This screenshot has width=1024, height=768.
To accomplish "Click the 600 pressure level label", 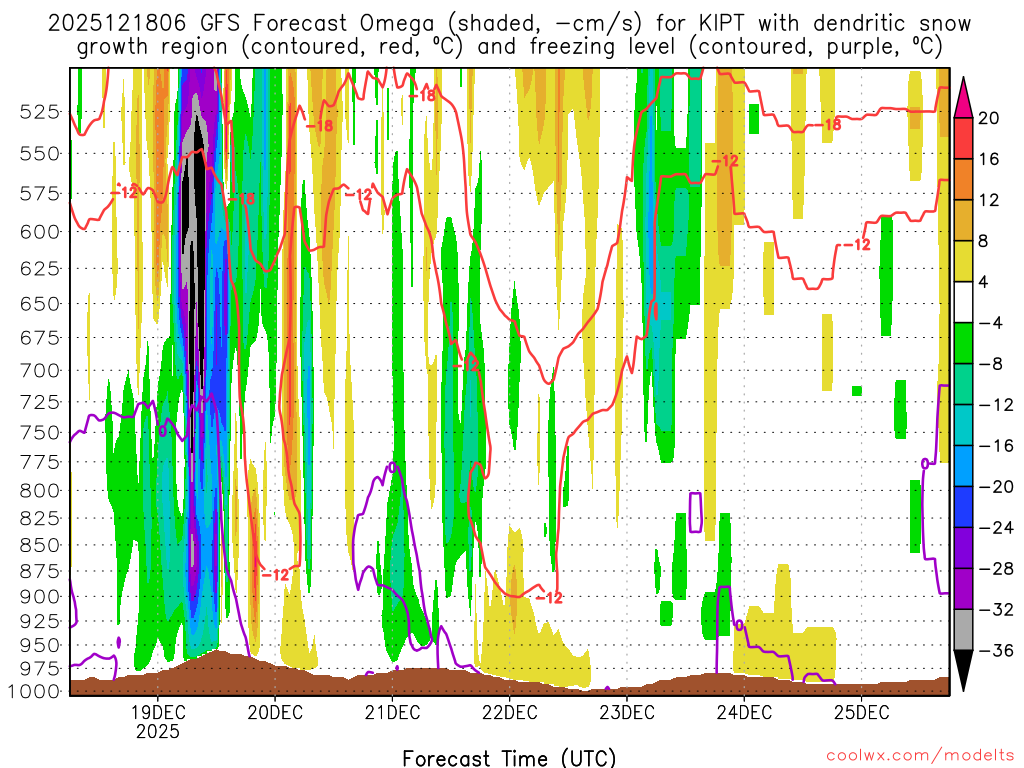I will 40,232.
